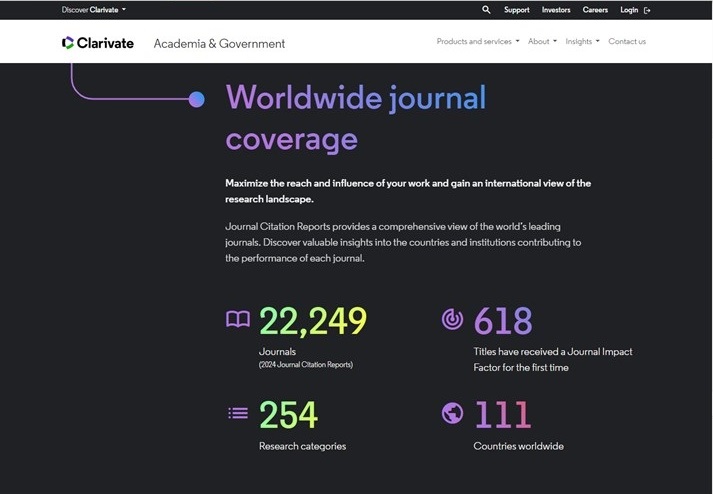Visit the Careers page
The width and height of the screenshot is (713, 494).
(x=595, y=10)
